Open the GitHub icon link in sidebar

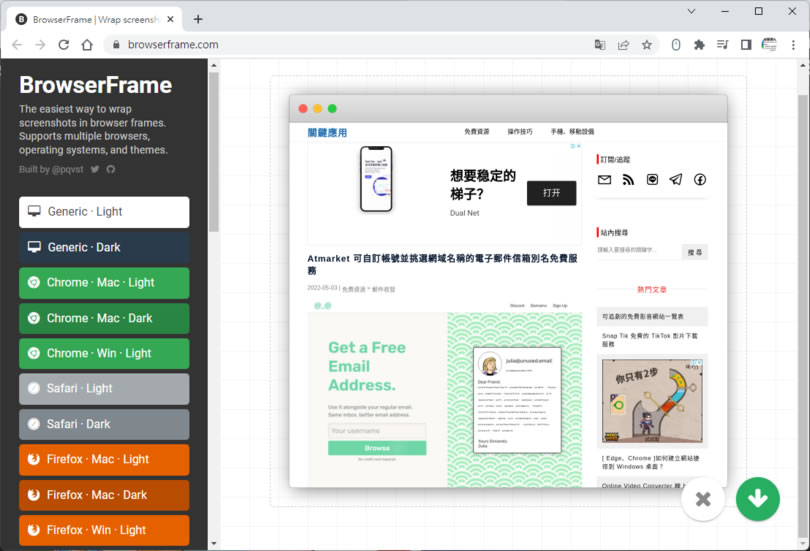click(111, 169)
